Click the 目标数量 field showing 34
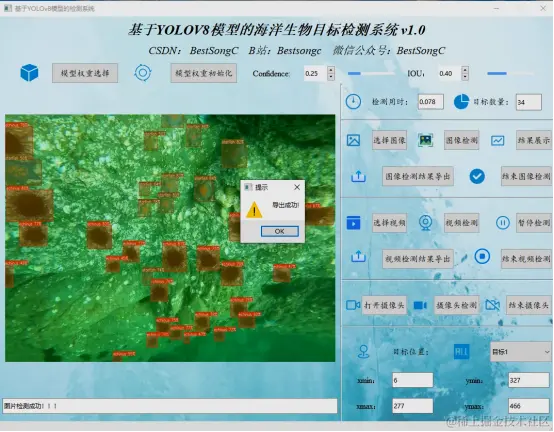 529,102
